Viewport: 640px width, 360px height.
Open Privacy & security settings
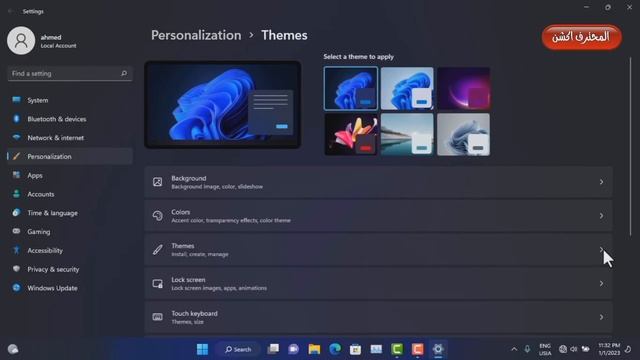point(69,269)
